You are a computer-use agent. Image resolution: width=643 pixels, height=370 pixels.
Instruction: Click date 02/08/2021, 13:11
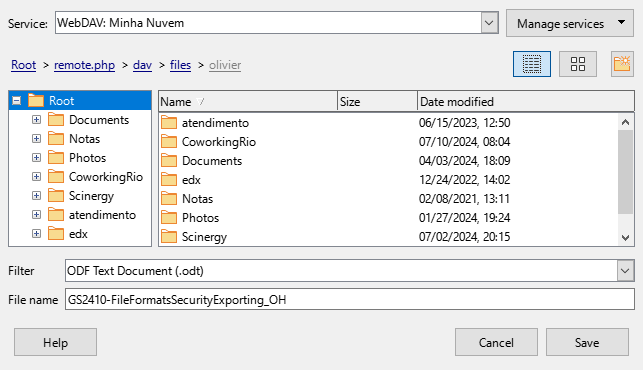(x=464, y=199)
